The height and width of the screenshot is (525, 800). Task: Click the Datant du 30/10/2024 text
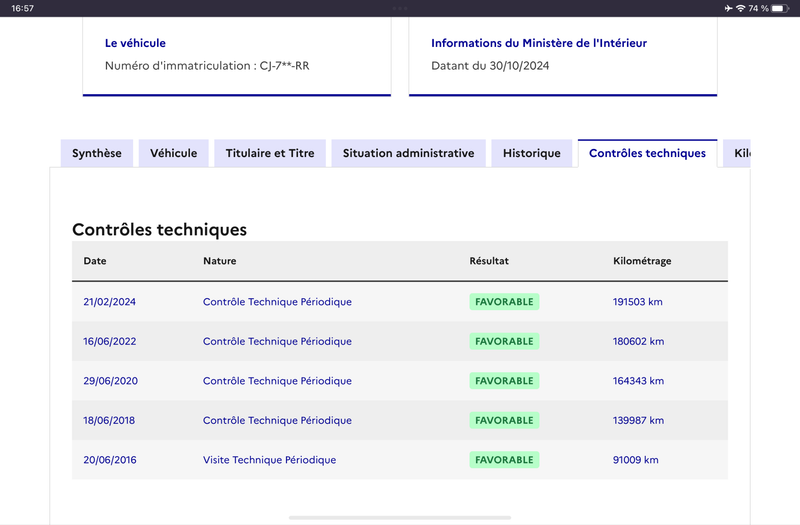(490, 65)
